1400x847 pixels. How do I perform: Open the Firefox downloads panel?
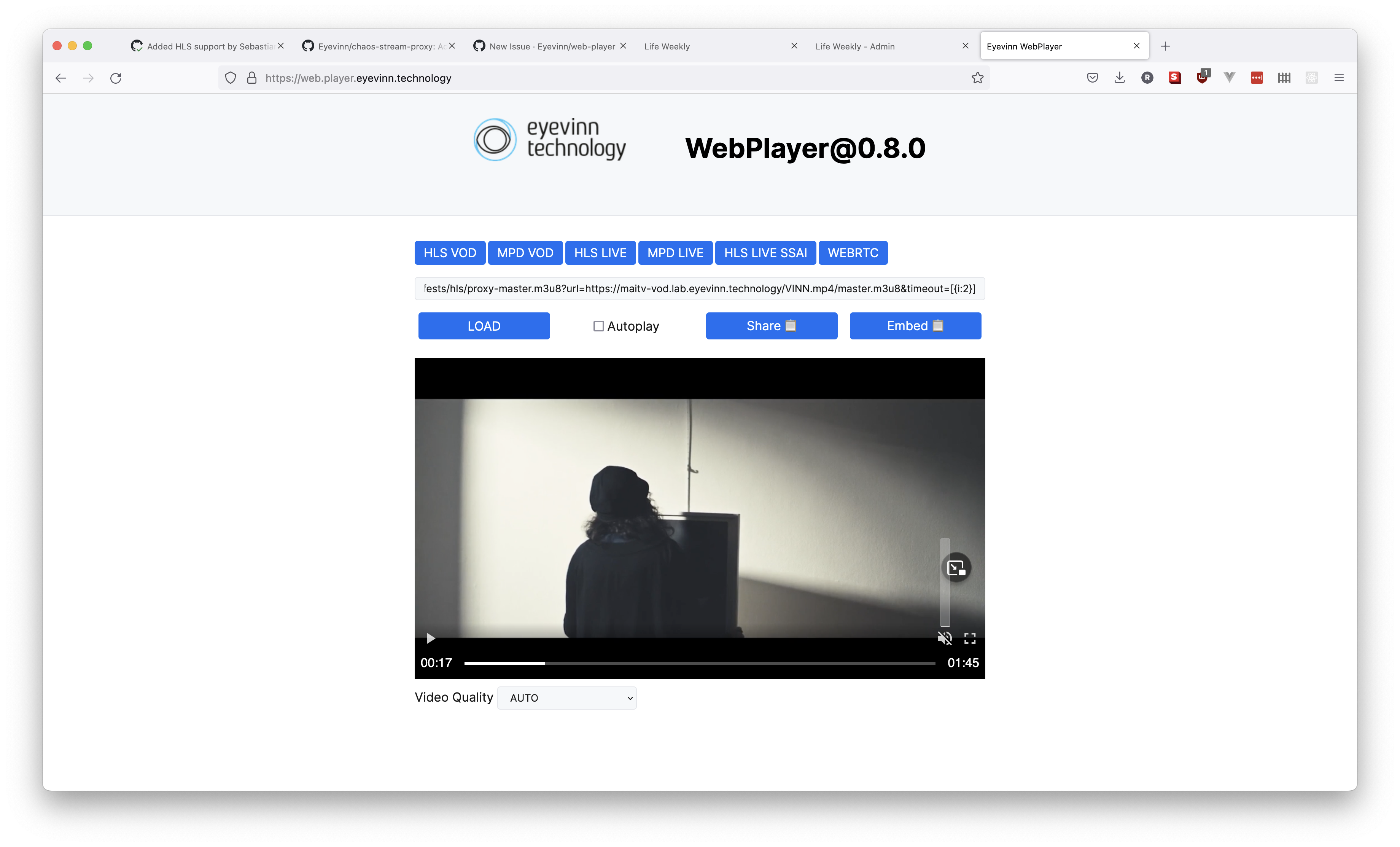(1119, 78)
